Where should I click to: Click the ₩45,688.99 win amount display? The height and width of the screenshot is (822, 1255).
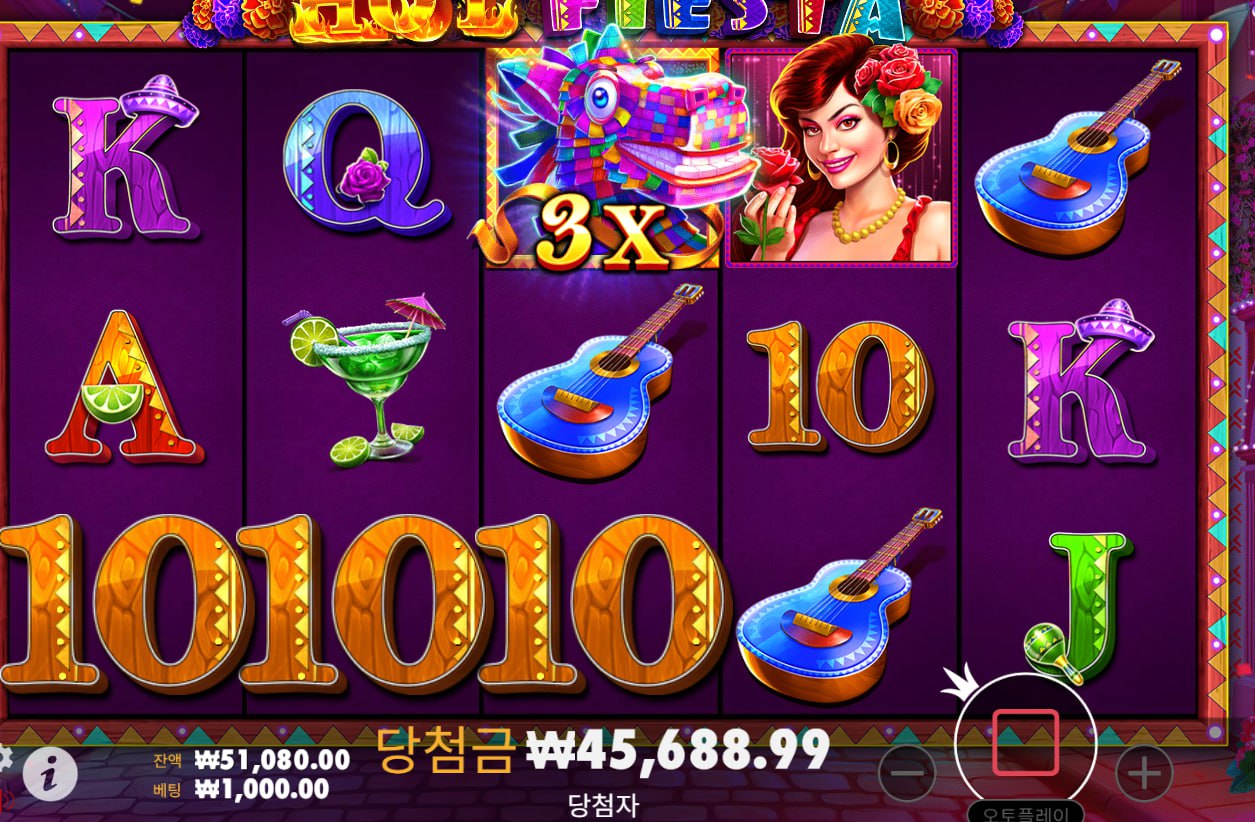click(x=678, y=750)
